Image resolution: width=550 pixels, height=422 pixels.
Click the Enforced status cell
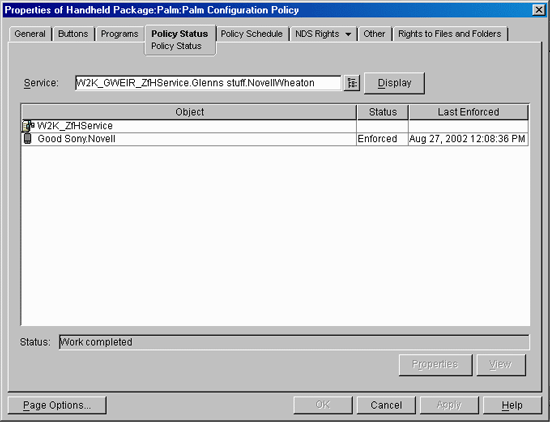point(382,139)
